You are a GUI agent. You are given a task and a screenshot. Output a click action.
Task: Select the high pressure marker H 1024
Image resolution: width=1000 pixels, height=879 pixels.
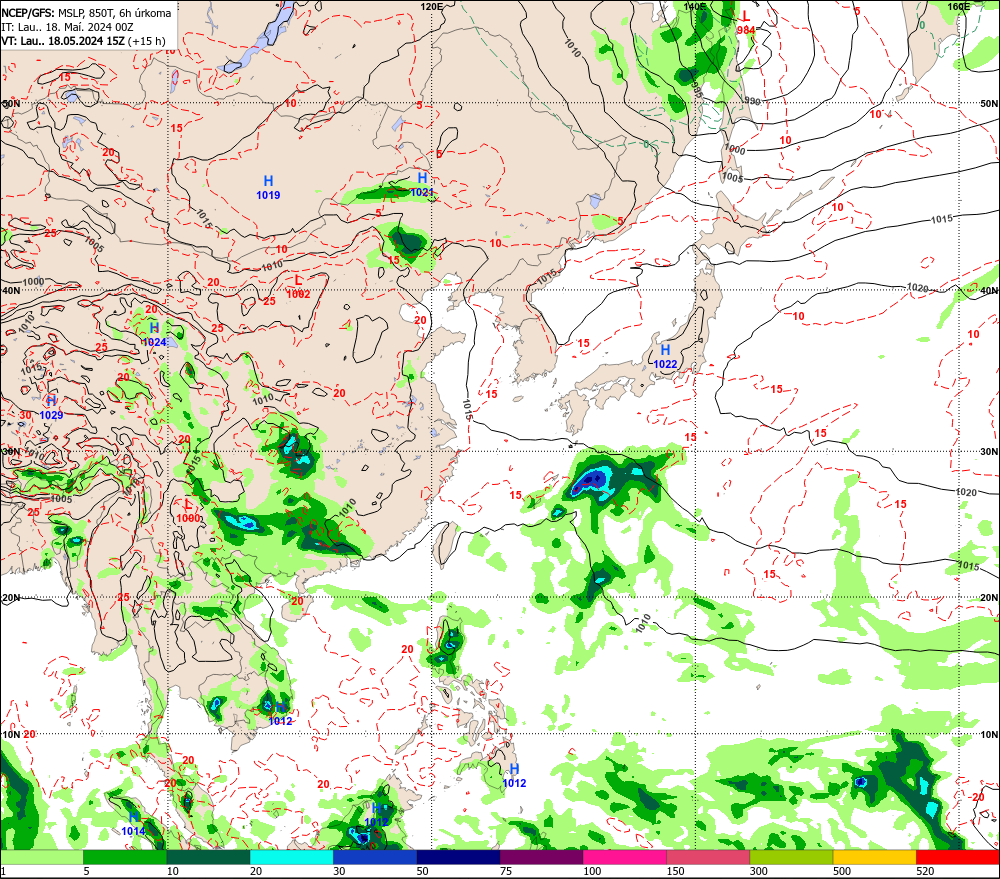pyautogui.click(x=154, y=335)
